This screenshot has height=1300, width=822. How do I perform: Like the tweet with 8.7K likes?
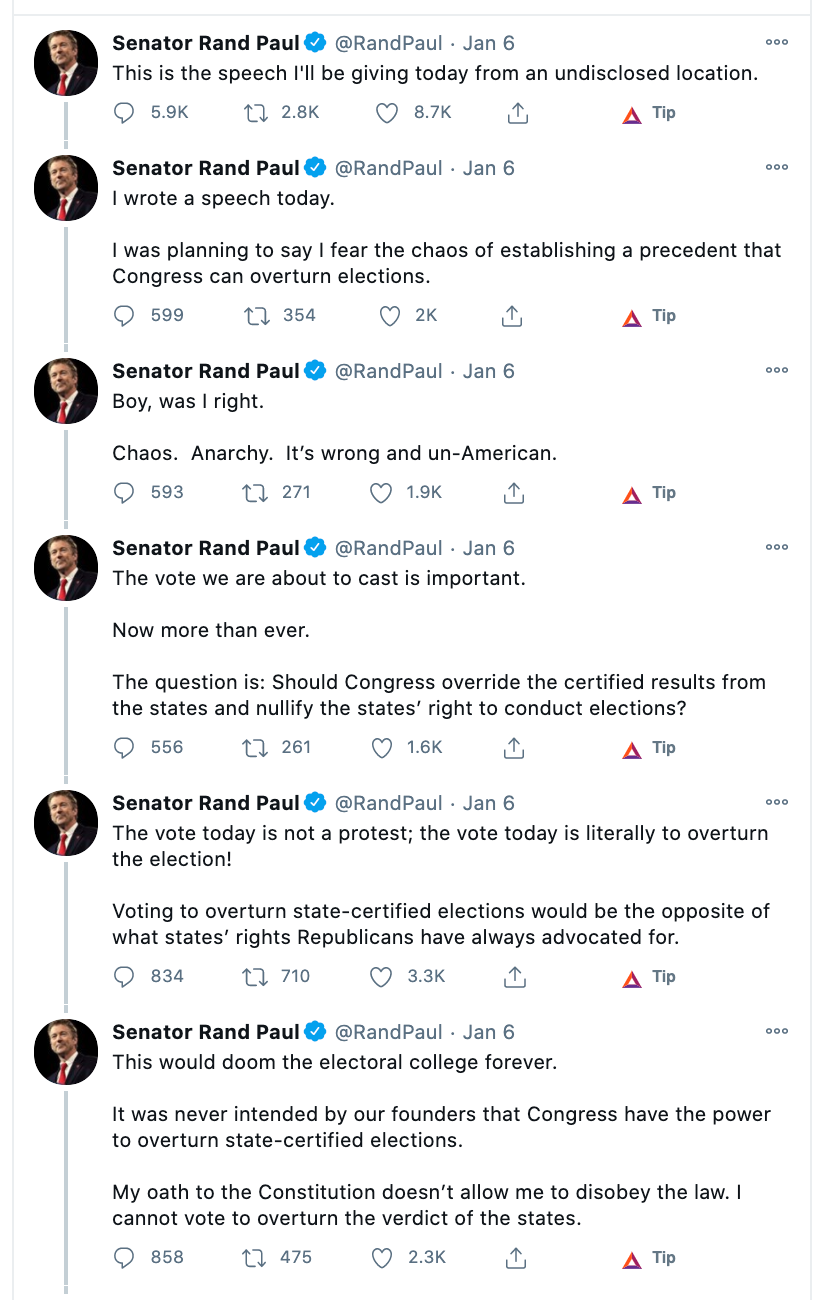tap(387, 113)
